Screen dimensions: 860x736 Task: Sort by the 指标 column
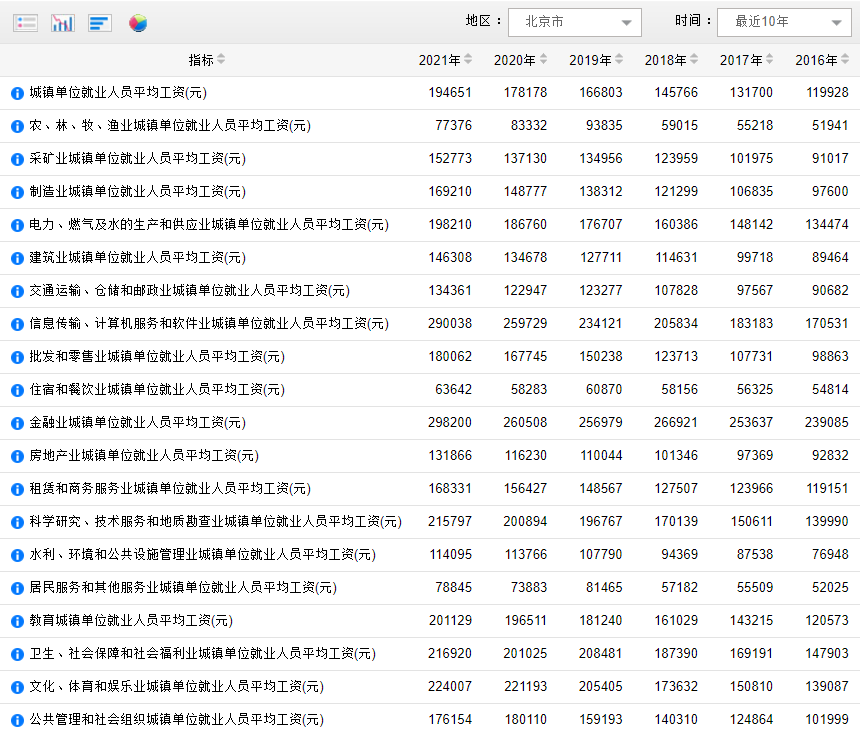[x=220, y=59]
